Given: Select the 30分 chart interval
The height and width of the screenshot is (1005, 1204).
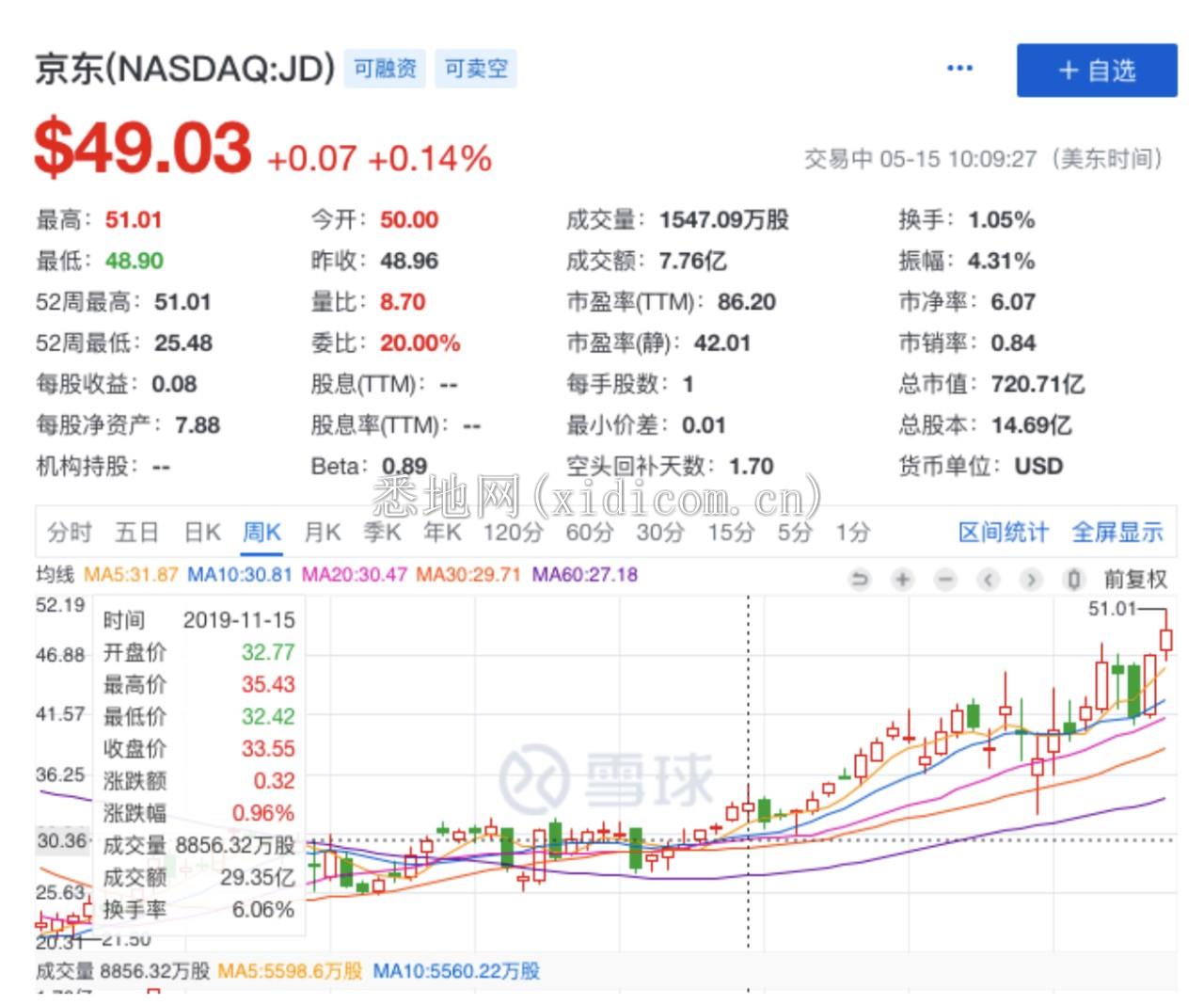Looking at the screenshot, I should (660, 532).
